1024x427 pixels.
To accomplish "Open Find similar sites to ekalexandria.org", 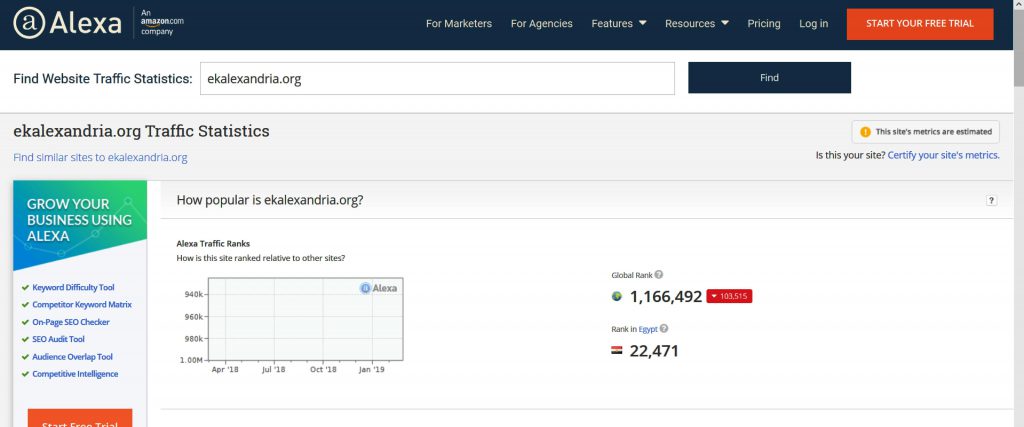I will pos(100,158).
